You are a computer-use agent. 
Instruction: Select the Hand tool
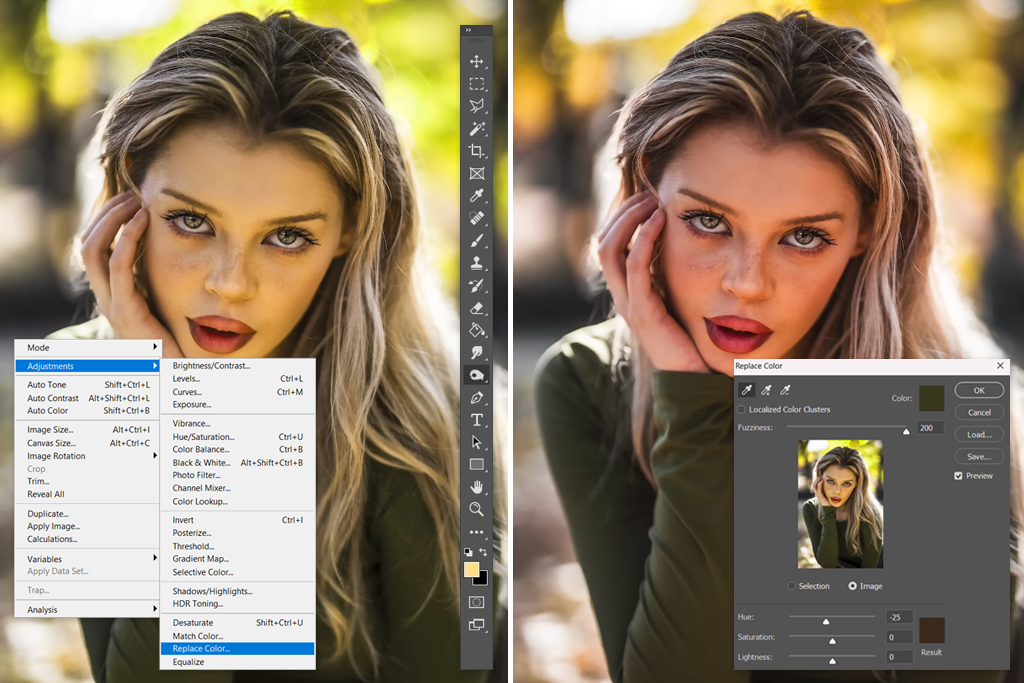477,487
